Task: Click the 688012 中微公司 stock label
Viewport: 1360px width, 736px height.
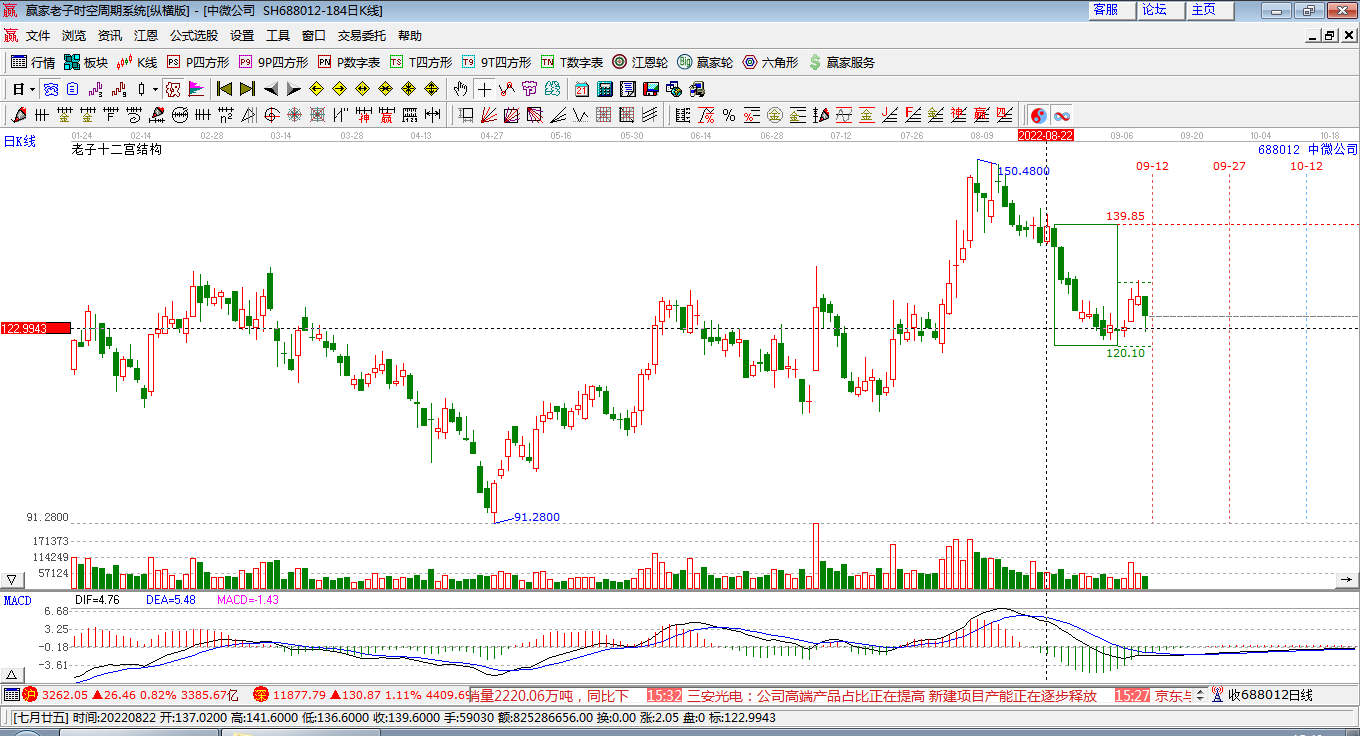Action: click(1308, 149)
